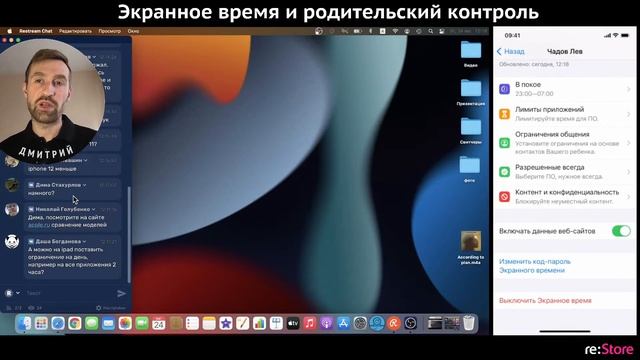Image resolution: width=640 pixels, height=360 pixels.
Task: Open Reminders app in the Dock
Action: pos(192,324)
